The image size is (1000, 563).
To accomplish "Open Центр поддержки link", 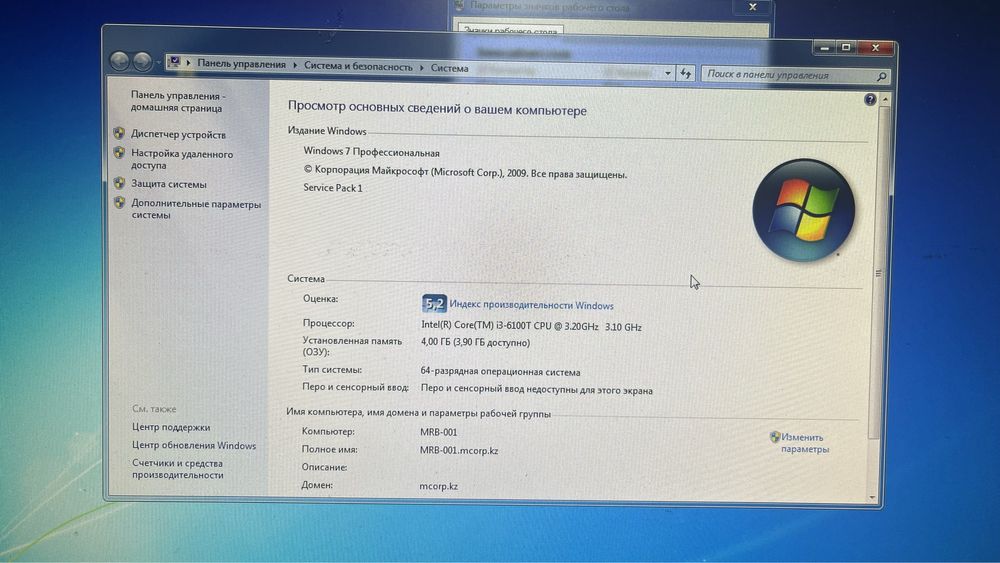I will click(x=171, y=427).
